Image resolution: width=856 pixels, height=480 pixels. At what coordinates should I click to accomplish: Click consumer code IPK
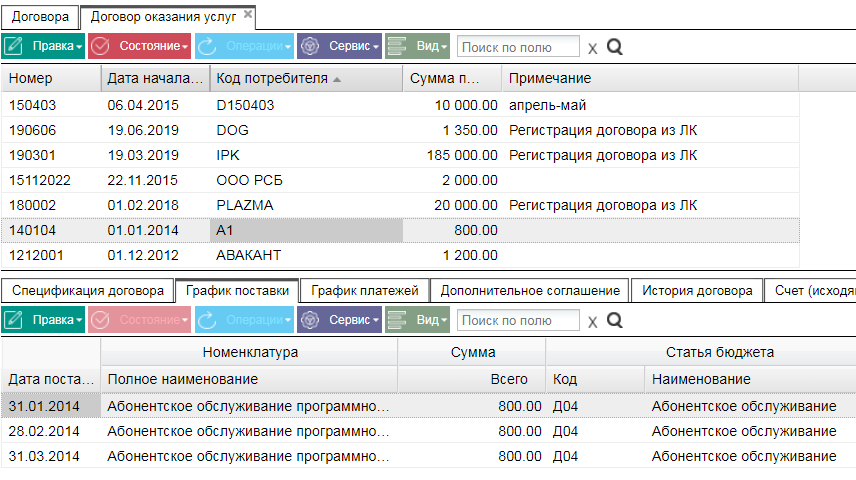pyautogui.click(x=228, y=155)
